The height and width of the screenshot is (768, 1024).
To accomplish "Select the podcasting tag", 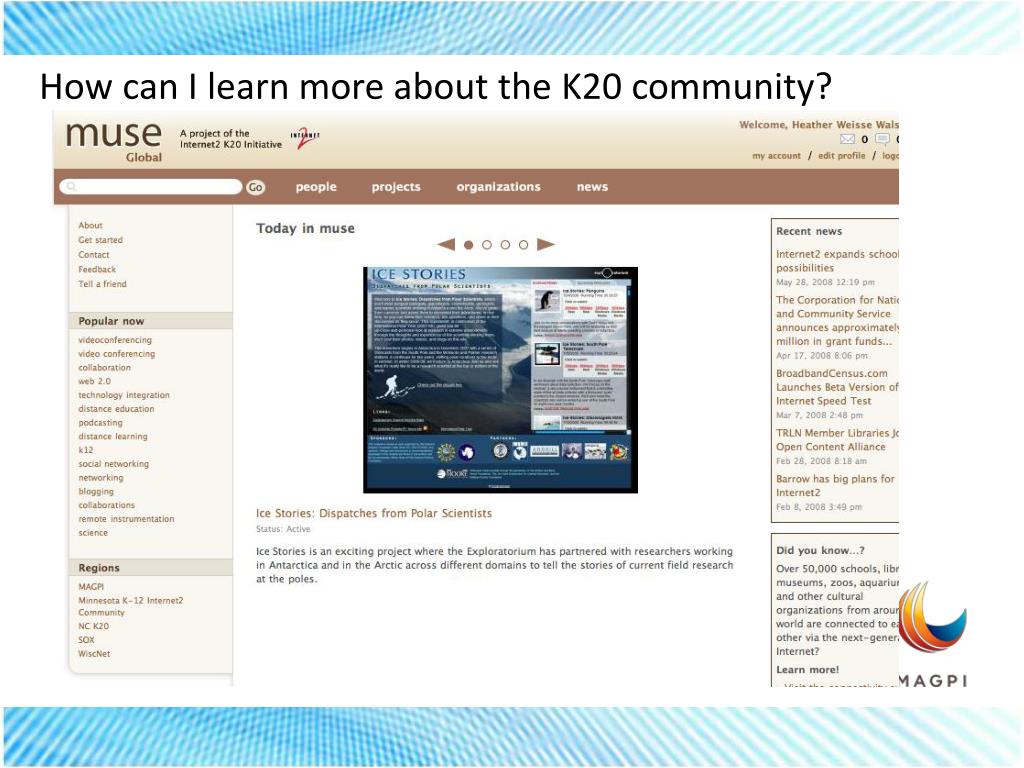I will 101,423.
